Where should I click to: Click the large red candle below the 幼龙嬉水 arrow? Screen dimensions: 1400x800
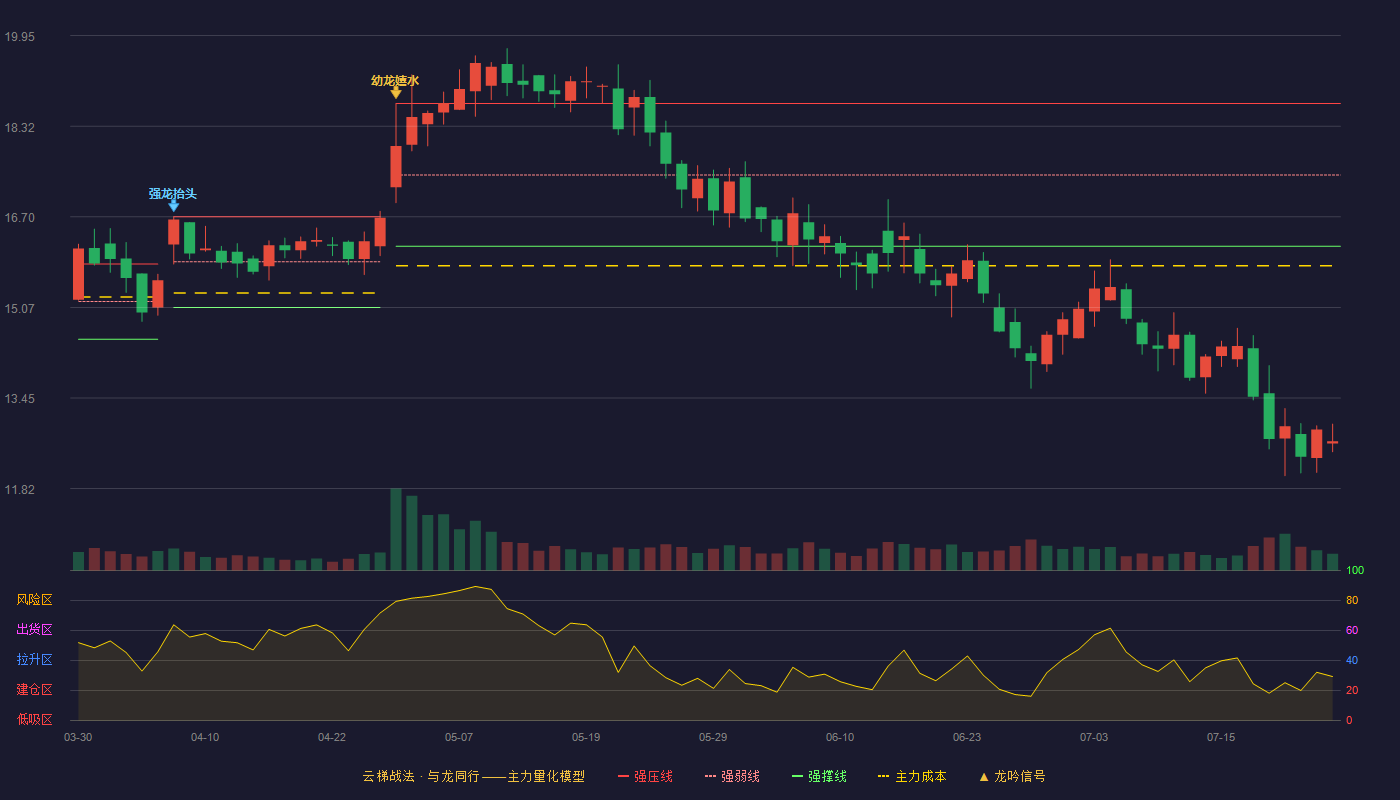[x=396, y=166]
